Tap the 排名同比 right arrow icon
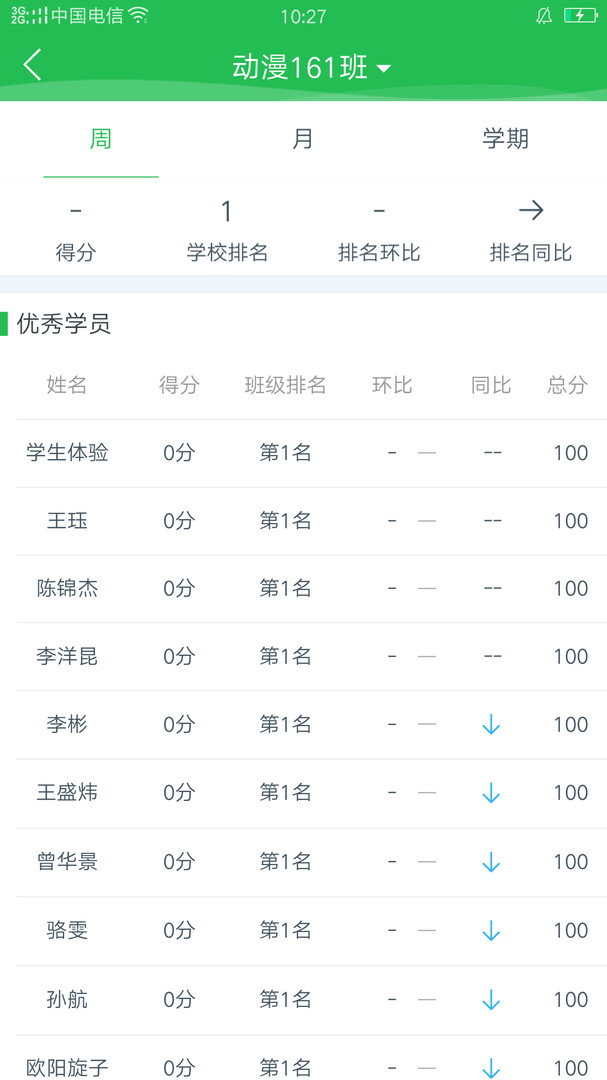The image size is (607, 1080). (531, 210)
